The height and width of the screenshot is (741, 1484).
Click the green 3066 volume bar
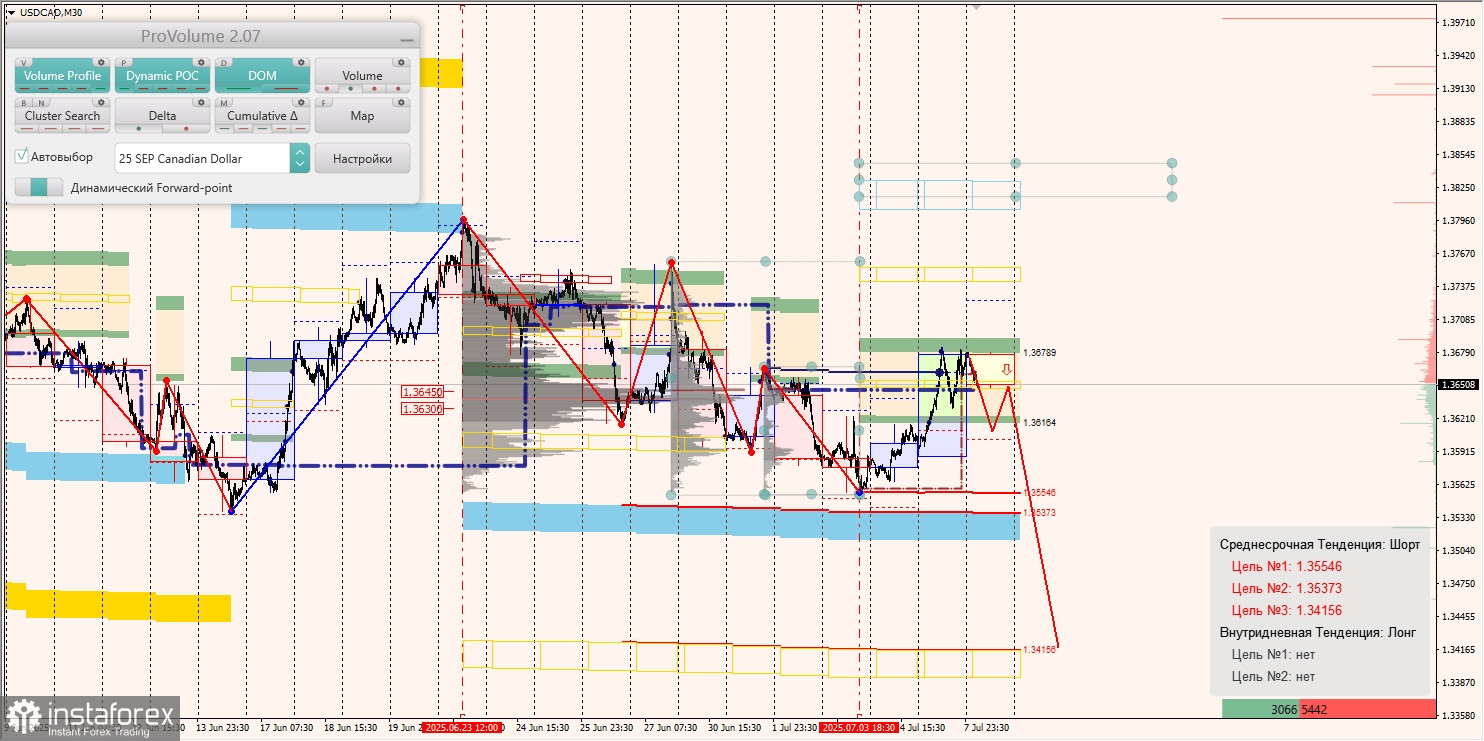[x=1262, y=709]
